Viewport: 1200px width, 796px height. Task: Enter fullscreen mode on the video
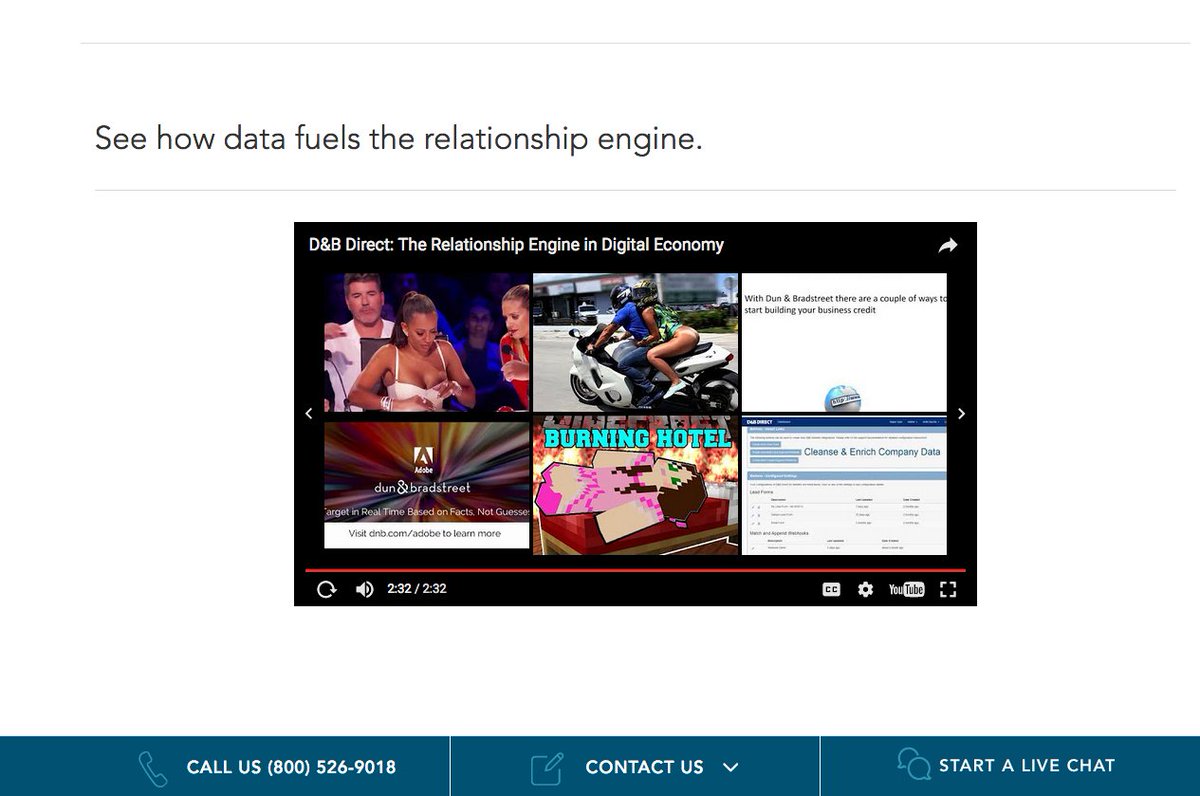coord(948,589)
